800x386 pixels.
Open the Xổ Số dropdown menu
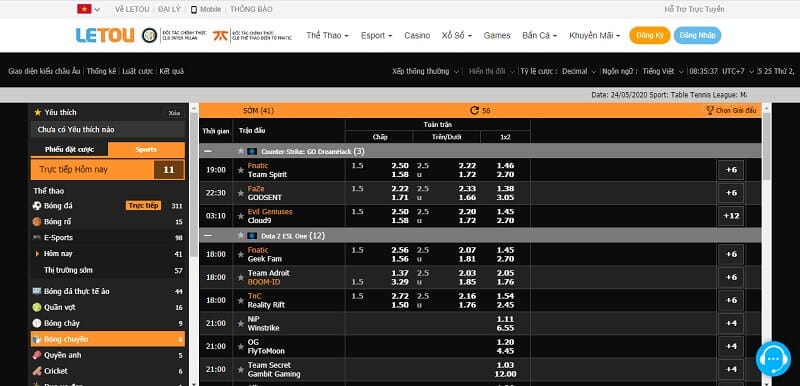tap(457, 36)
